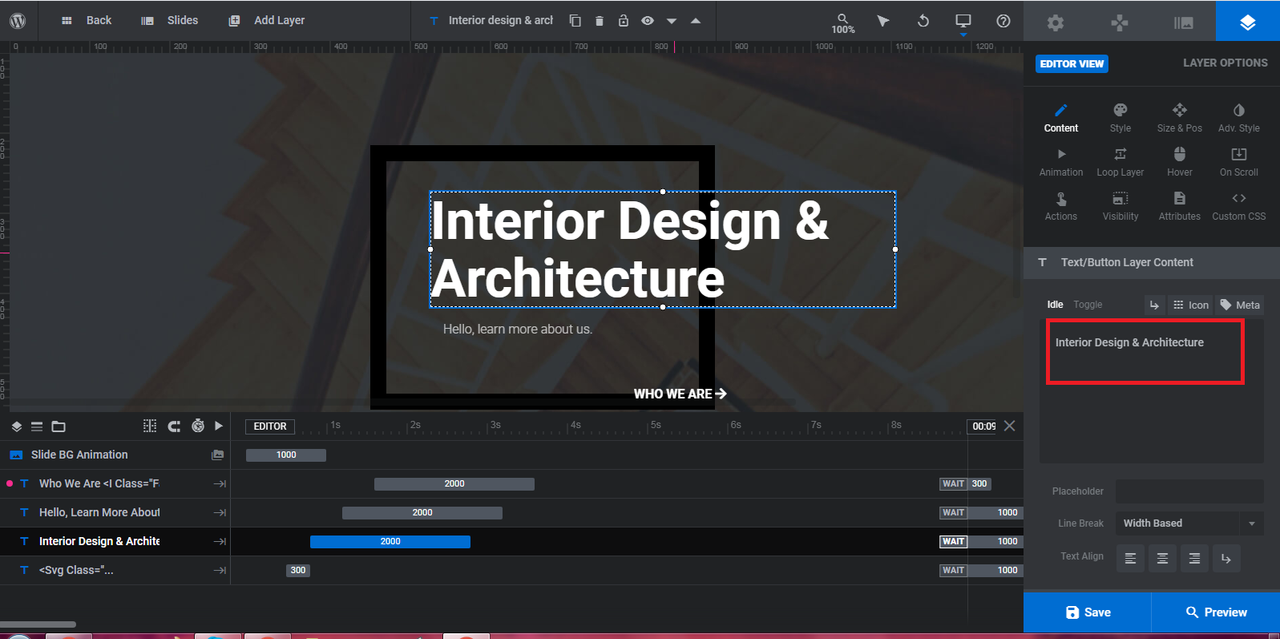Switch to the module settings gear tab
Screen dimensions: 1280x639
click(1055, 22)
